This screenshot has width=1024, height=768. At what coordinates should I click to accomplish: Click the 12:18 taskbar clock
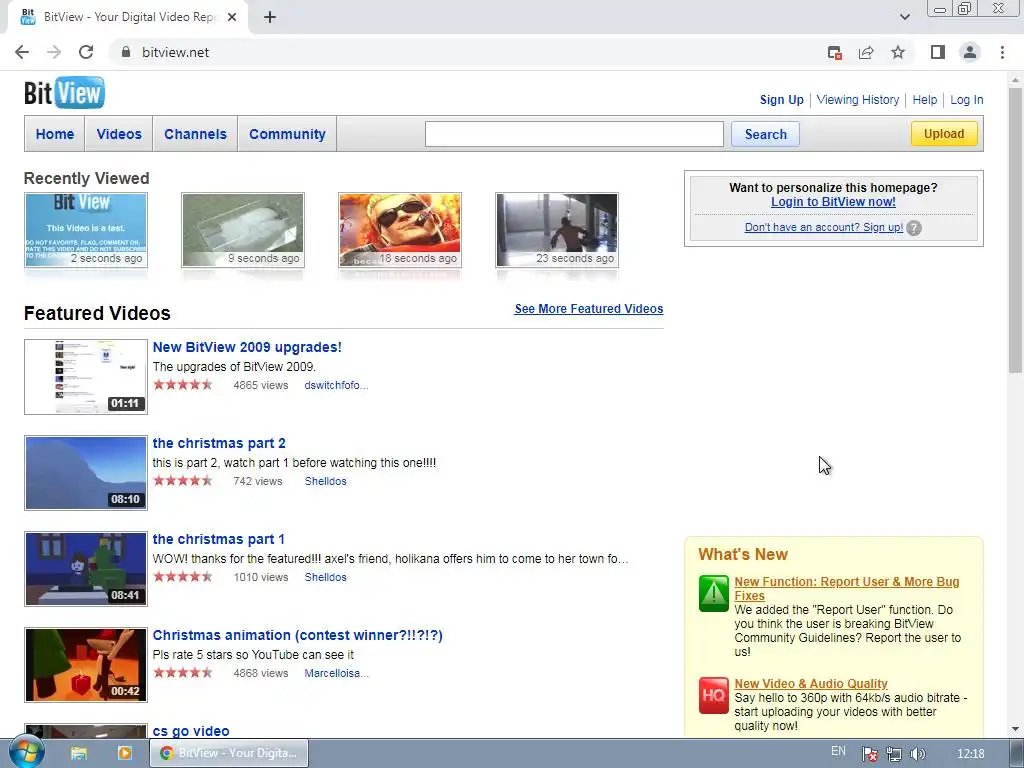pyautogui.click(x=970, y=754)
